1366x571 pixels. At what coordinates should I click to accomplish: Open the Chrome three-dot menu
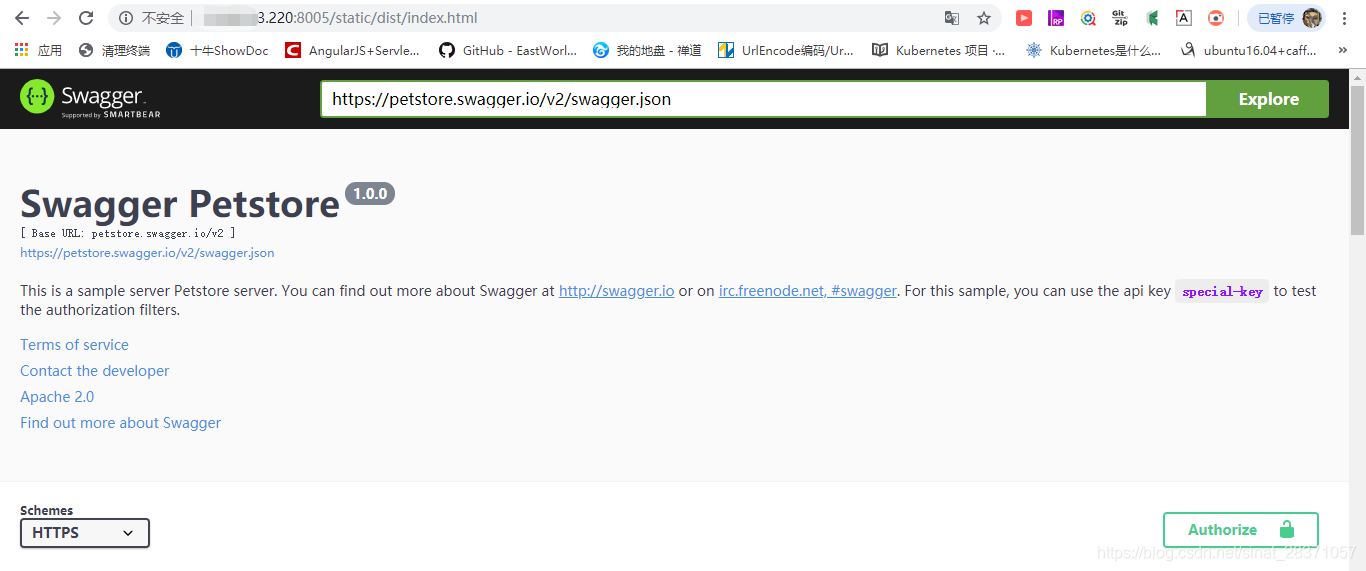[x=1346, y=18]
